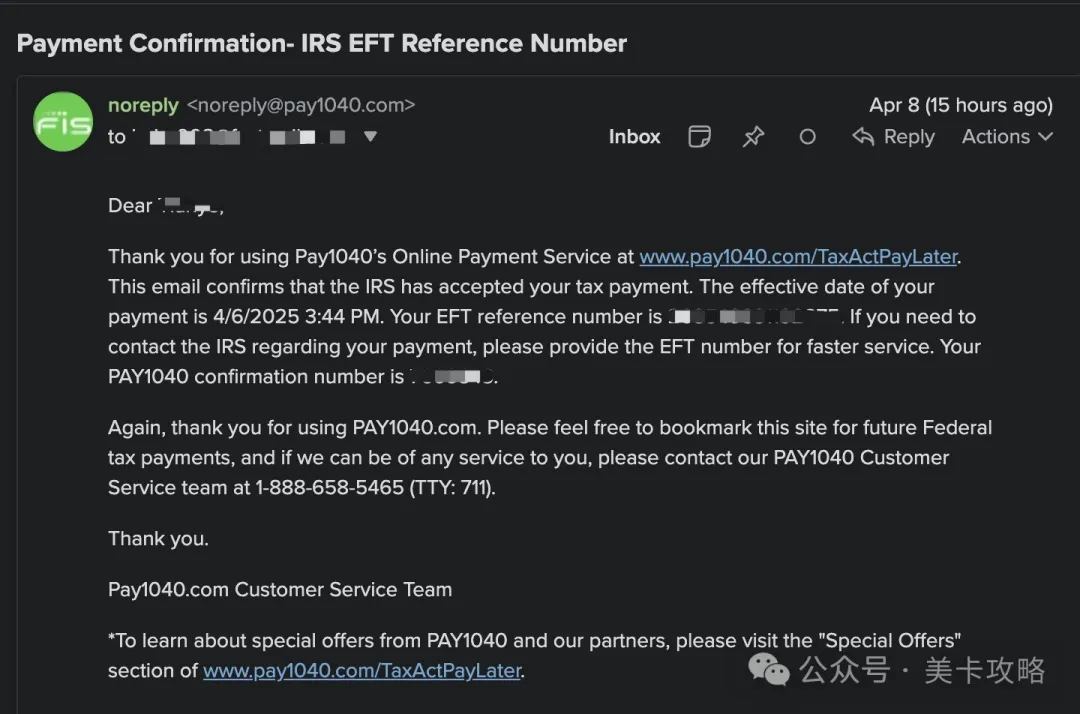The height and width of the screenshot is (714, 1080).
Task: Open the sticky note icon
Action: pos(700,137)
